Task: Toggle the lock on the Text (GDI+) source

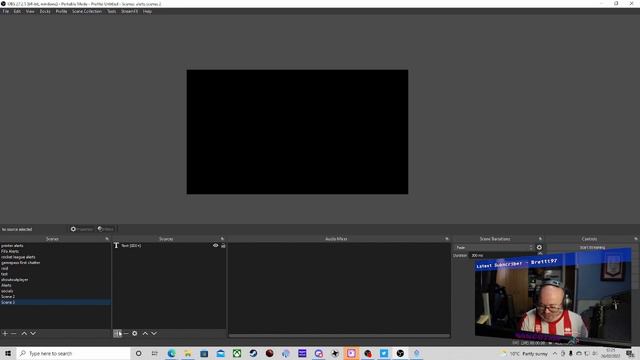Action: coord(223,245)
